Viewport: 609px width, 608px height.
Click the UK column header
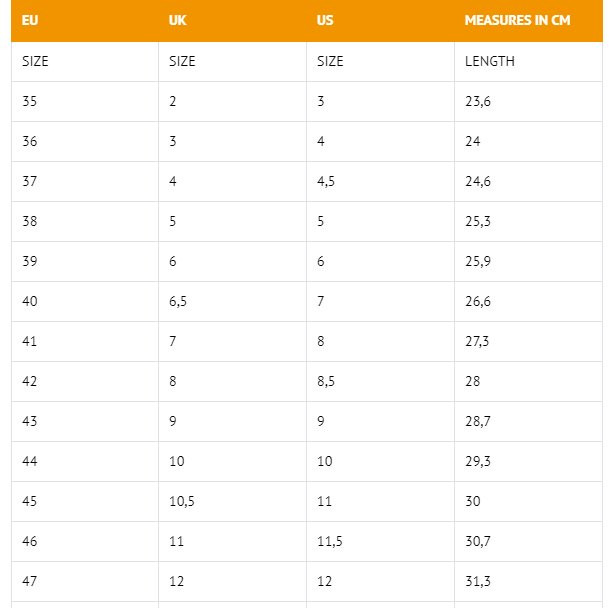click(x=178, y=20)
